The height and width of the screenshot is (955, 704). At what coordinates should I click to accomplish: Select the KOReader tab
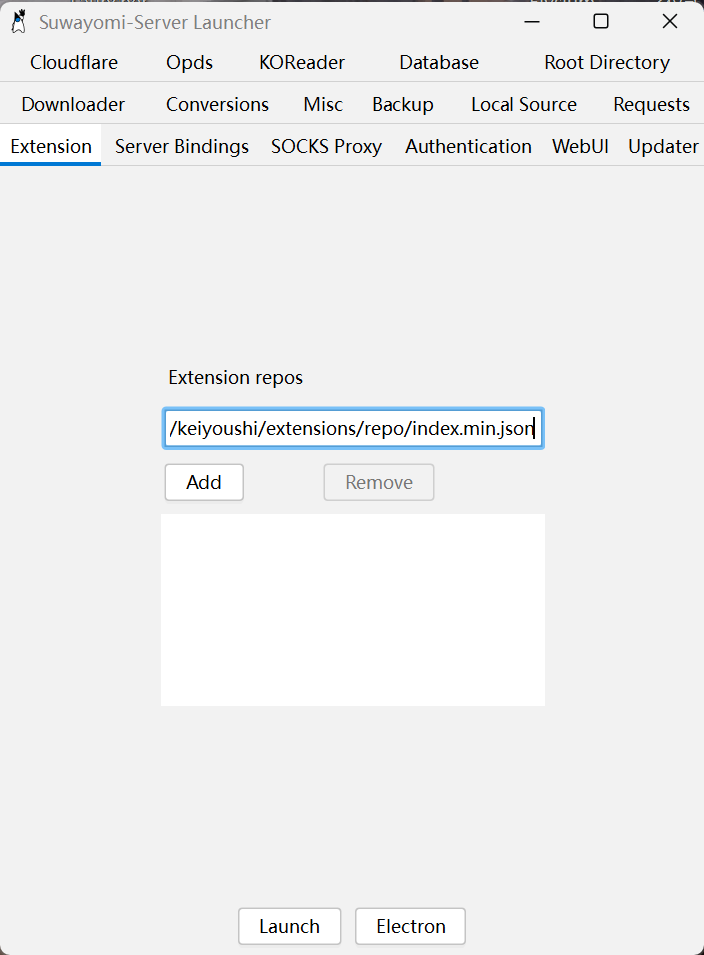point(302,62)
